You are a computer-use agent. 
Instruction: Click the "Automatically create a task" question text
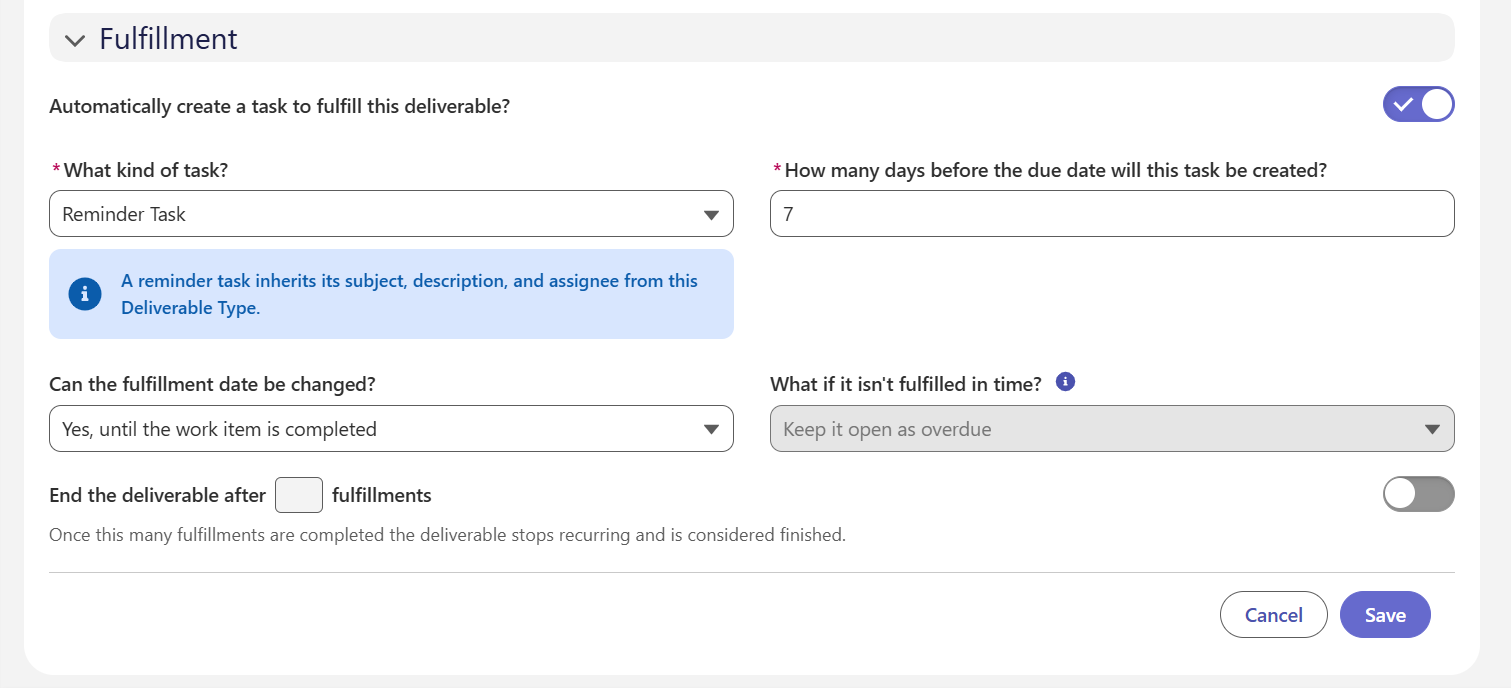280,106
